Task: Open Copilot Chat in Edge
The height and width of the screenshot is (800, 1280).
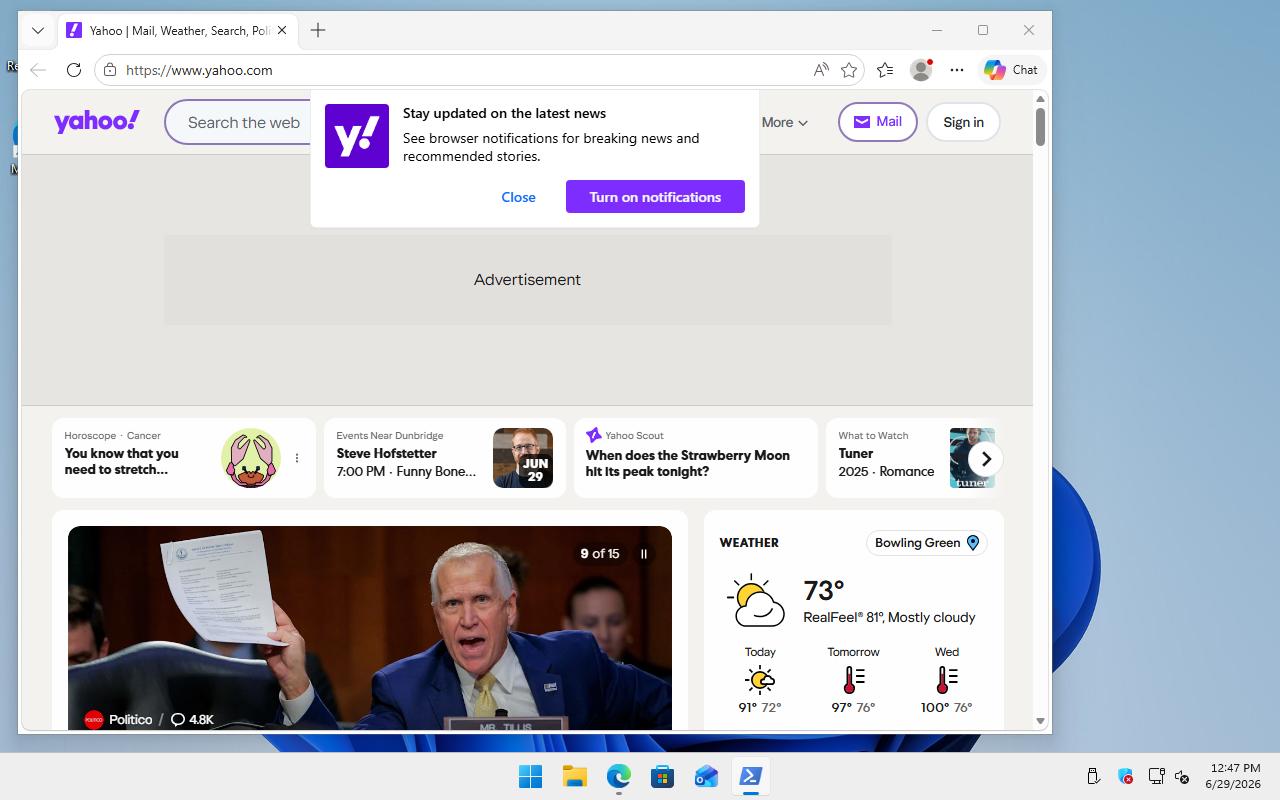Action: pyautogui.click(x=1011, y=70)
